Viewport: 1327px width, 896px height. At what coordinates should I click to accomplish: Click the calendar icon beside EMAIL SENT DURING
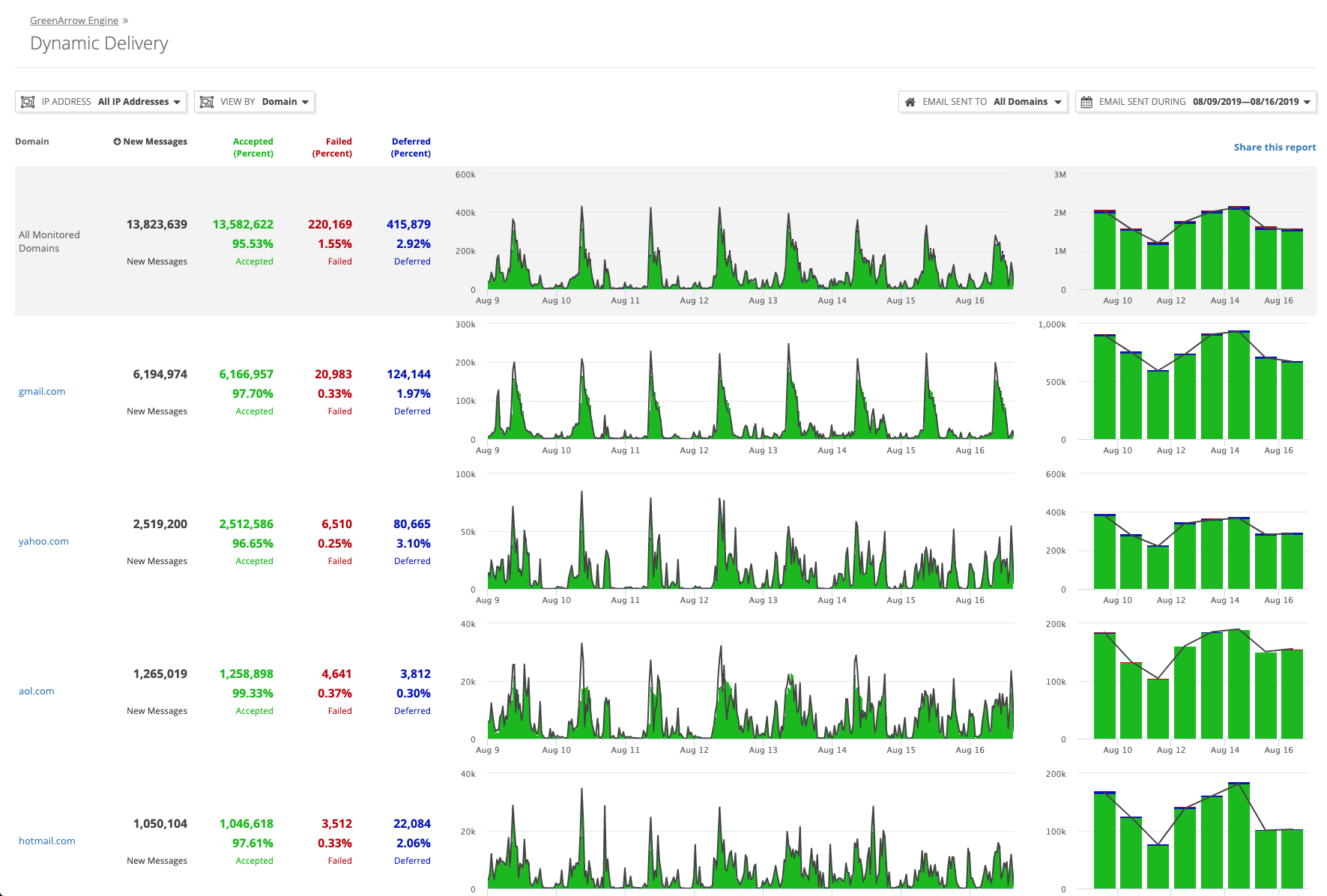click(1087, 101)
